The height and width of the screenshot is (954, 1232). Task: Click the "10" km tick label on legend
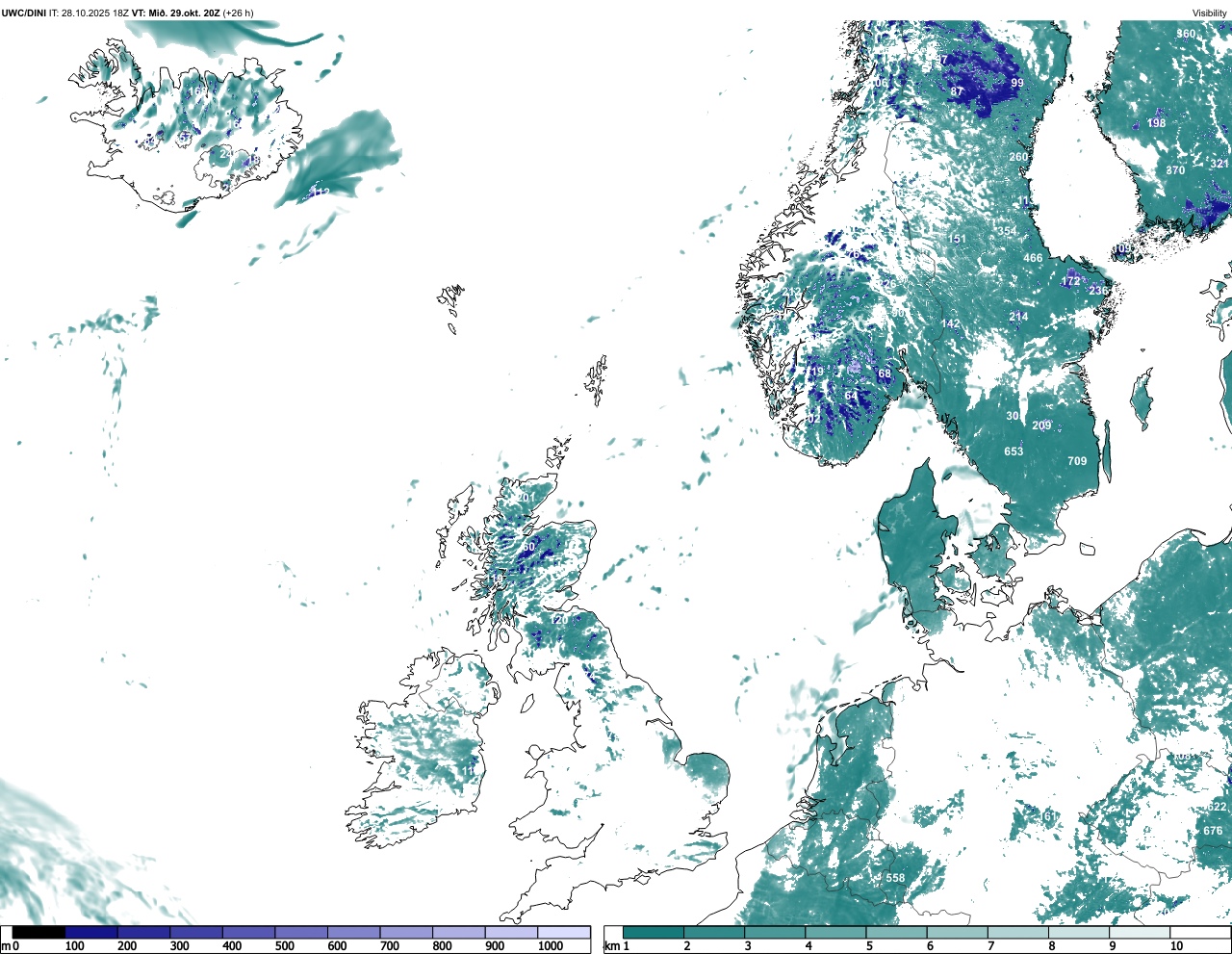[x=1176, y=946]
